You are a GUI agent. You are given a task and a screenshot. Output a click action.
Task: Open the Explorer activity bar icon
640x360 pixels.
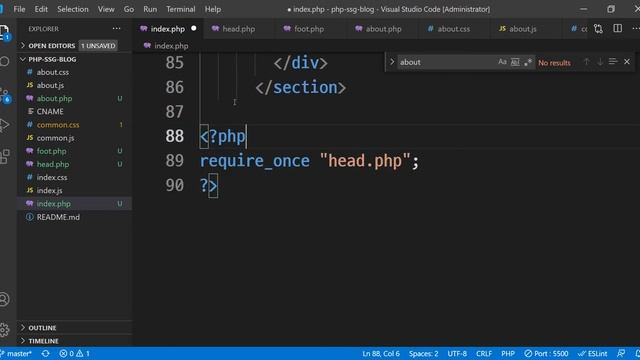[x=4, y=32]
